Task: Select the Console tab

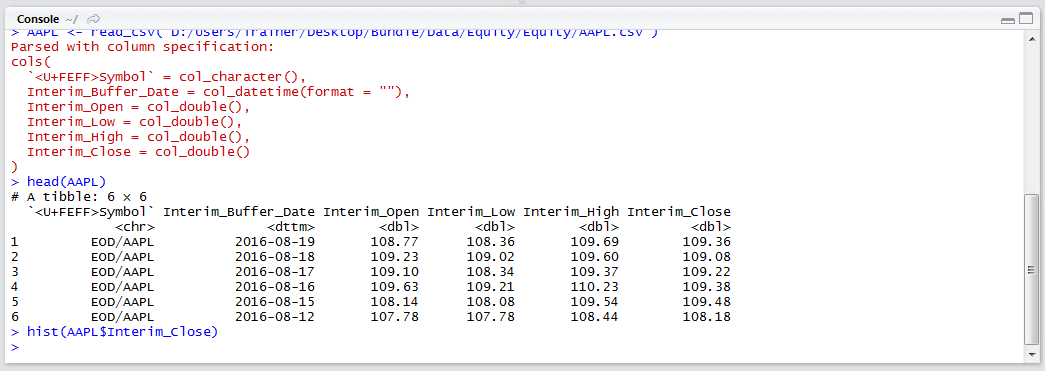Action: tap(39, 19)
